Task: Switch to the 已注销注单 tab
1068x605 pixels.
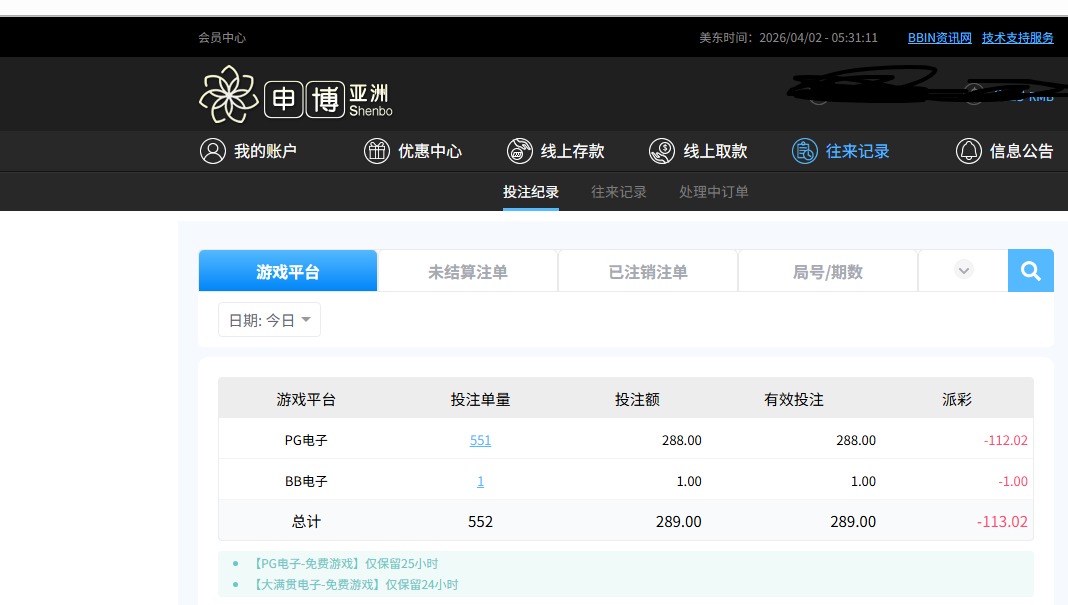Action: tap(648, 272)
